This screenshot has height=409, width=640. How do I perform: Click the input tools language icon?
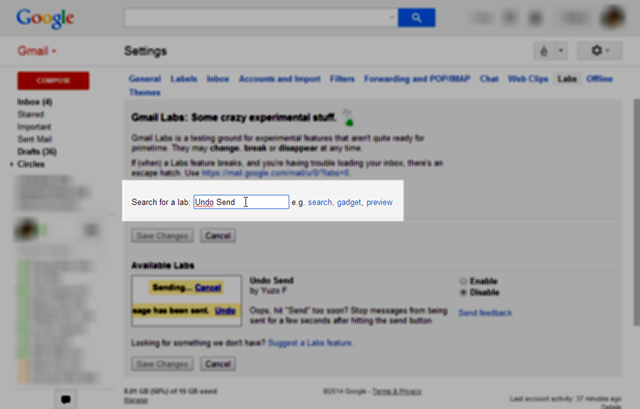(x=544, y=51)
